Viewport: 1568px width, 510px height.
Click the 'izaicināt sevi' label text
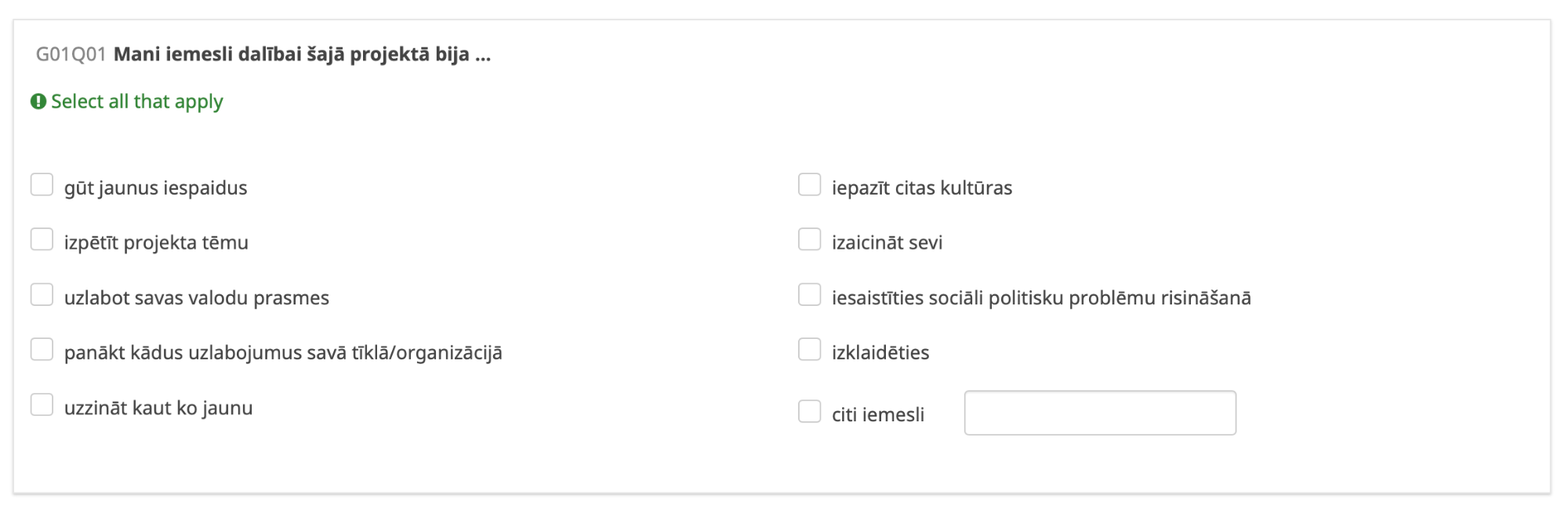point(887,243)
